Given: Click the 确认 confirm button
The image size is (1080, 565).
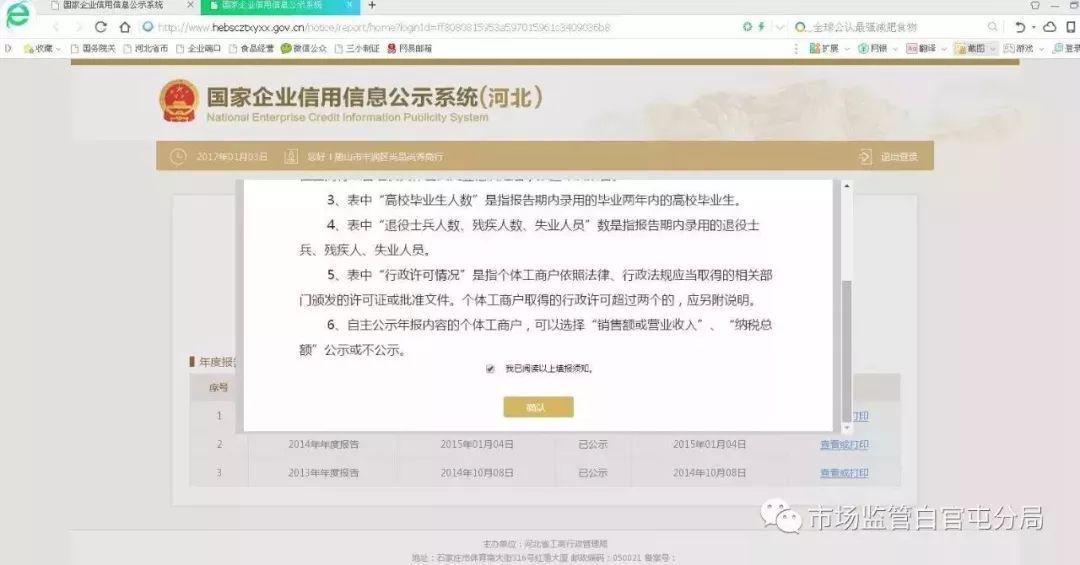Looking at the screenshot, I should [x=538, y=407].
